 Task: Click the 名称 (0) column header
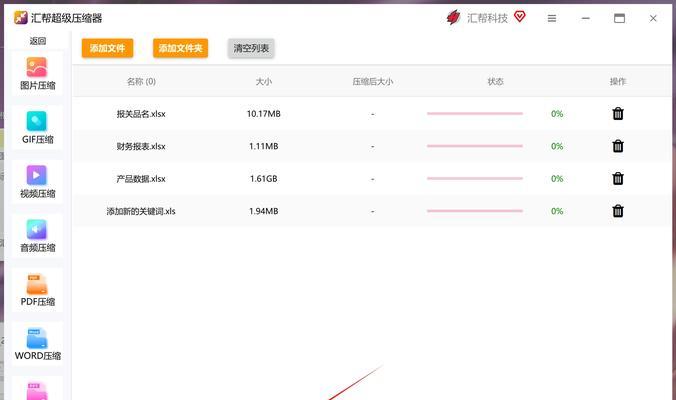coord(141,81)
